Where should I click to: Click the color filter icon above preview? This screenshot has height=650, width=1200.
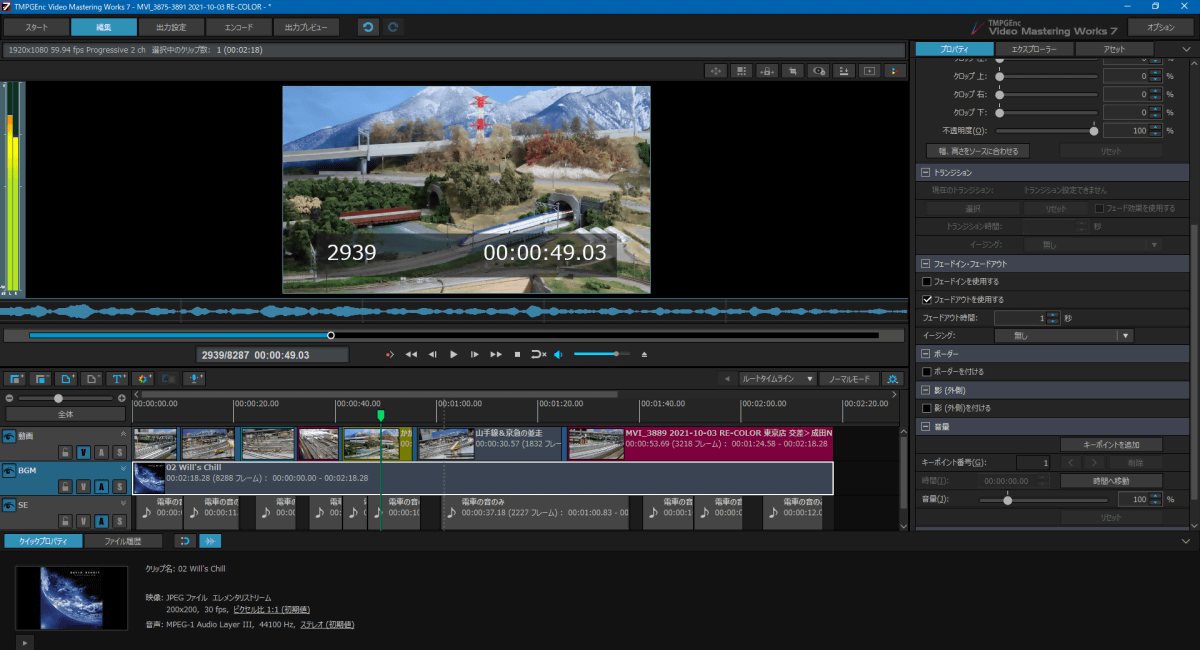click(x=895, y=71)
